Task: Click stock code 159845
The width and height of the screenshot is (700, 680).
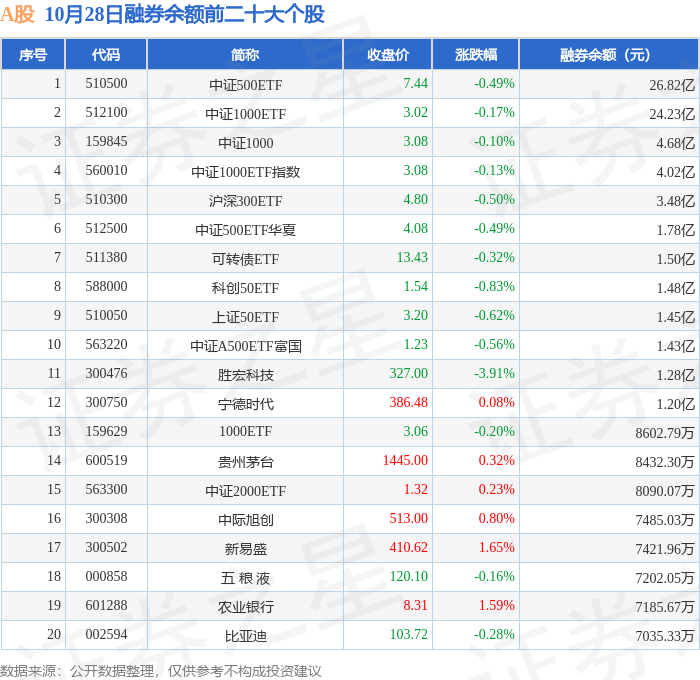Action: coord(106,142)
